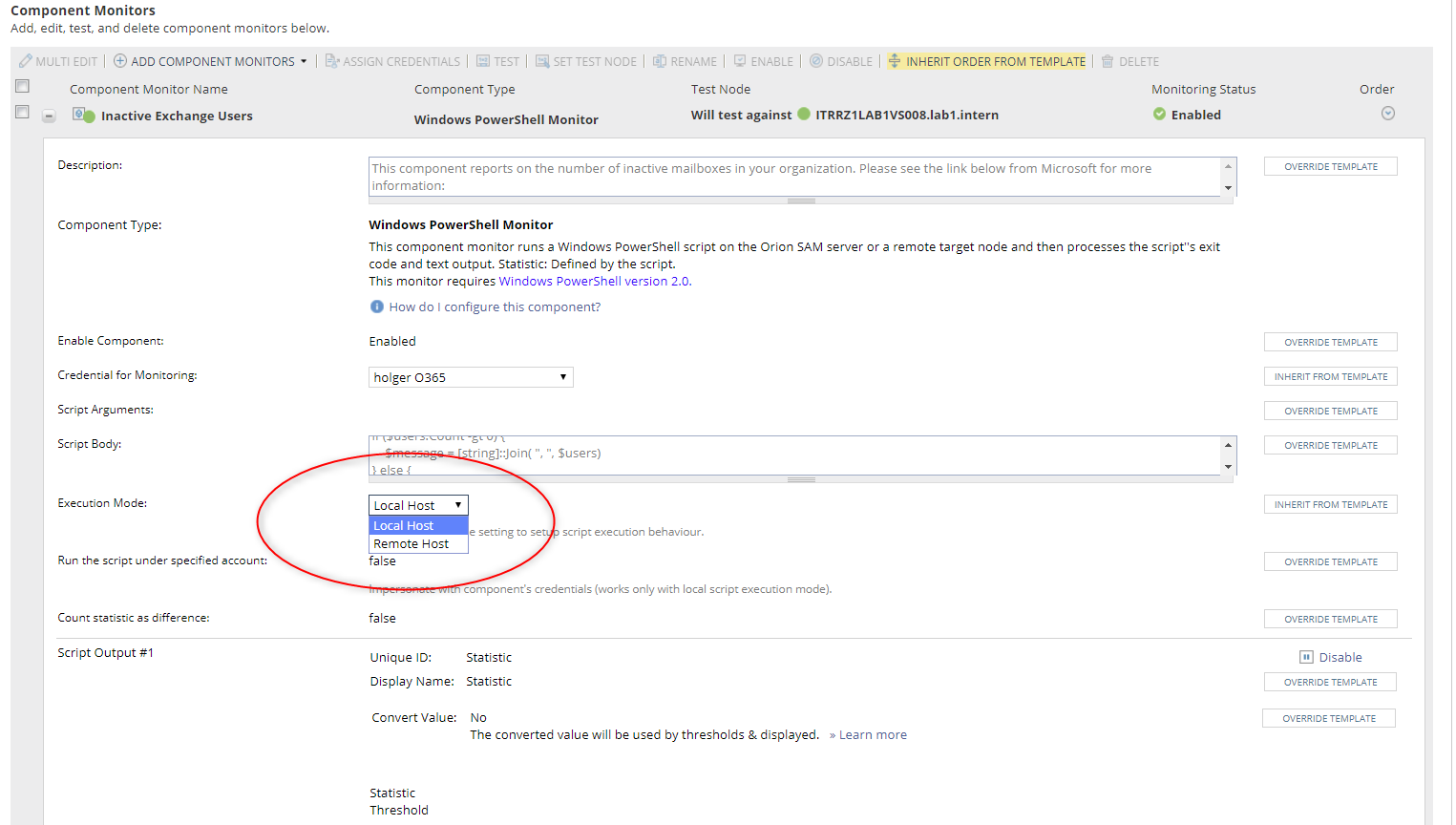The height and width of the screenshot is (825, 1456).
Task: Click the Convert Value setting No
Action: pyautogui.click(x=478, y=717)
